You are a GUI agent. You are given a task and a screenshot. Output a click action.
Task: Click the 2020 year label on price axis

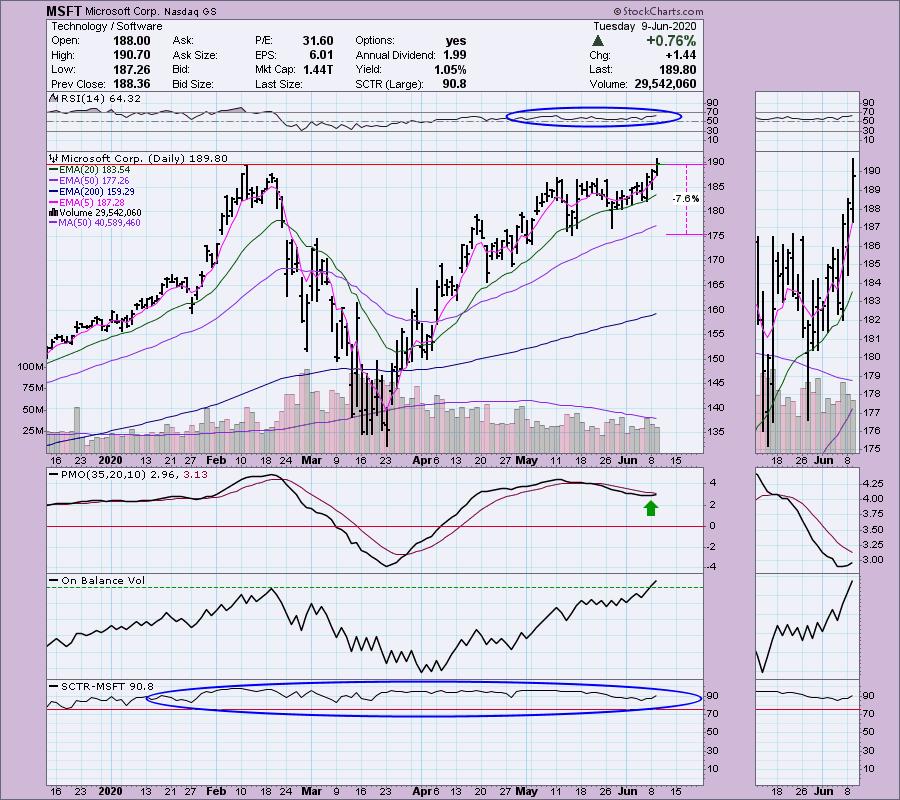[x=110, y=460]
